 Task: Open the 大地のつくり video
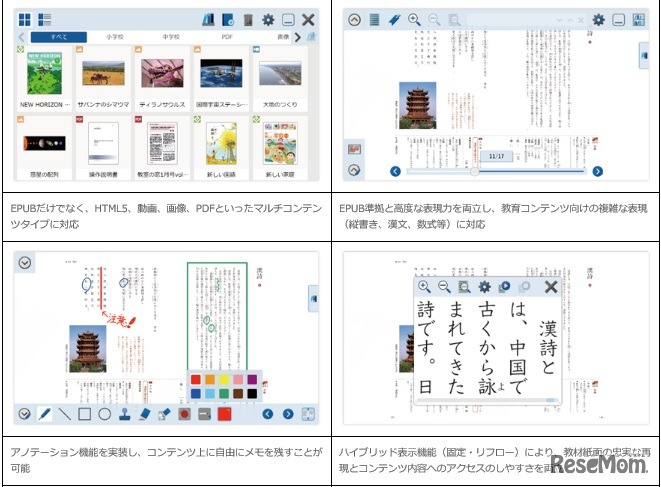280,78
